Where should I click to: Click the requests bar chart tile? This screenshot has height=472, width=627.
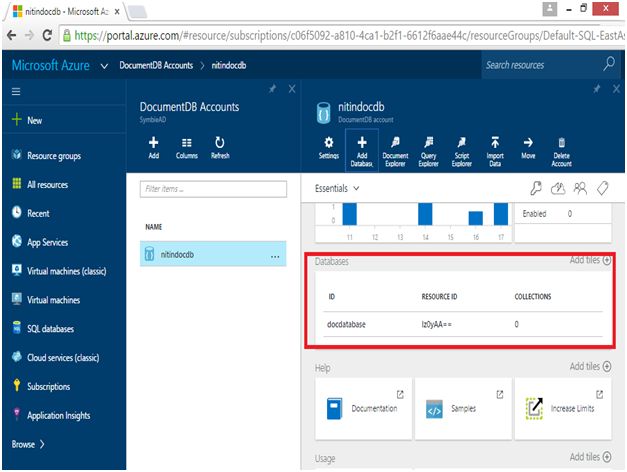click(x=411, y=222)
